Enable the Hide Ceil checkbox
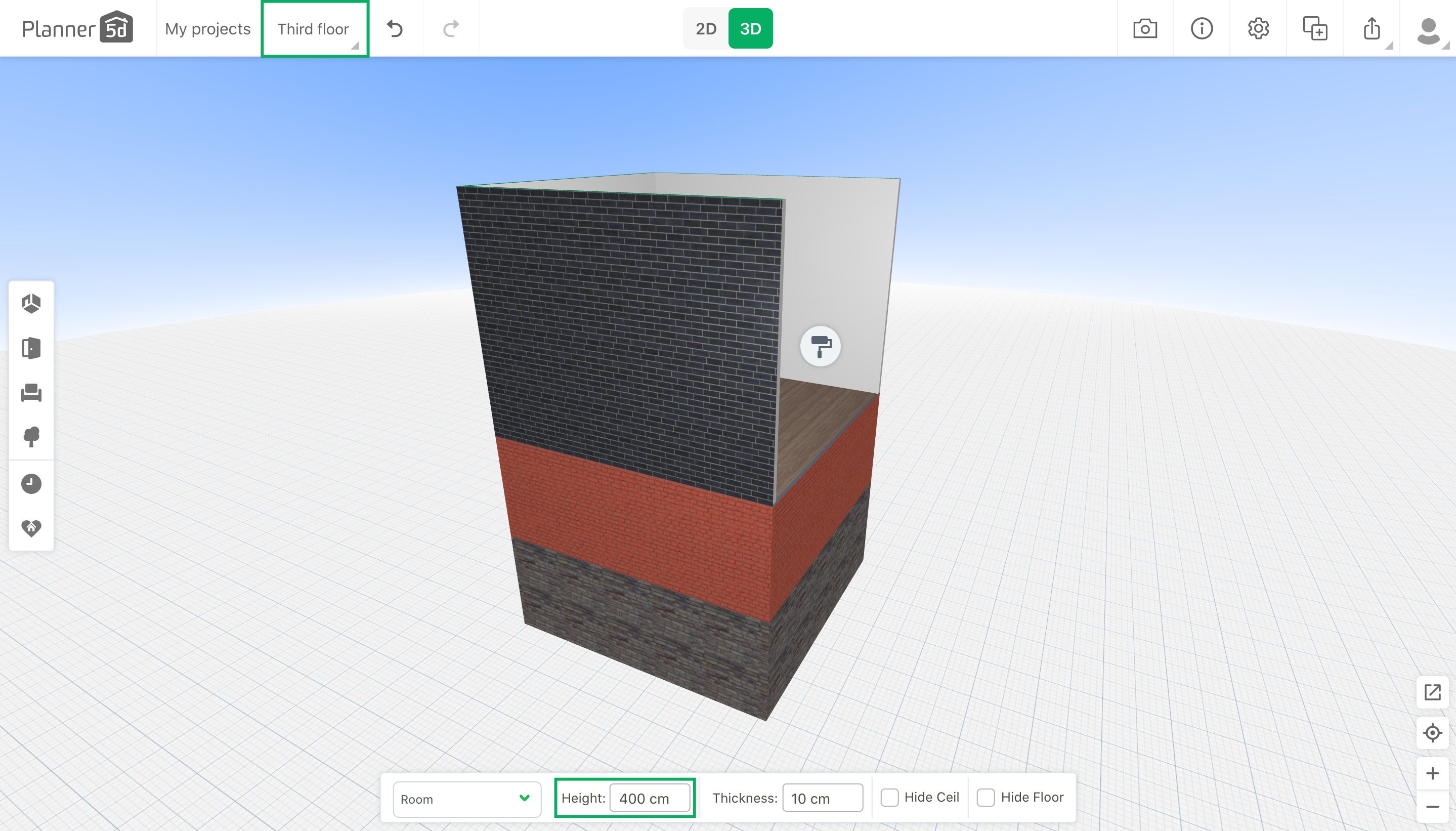The height and width of the screenshot is (831, 1456). [889, 797]
